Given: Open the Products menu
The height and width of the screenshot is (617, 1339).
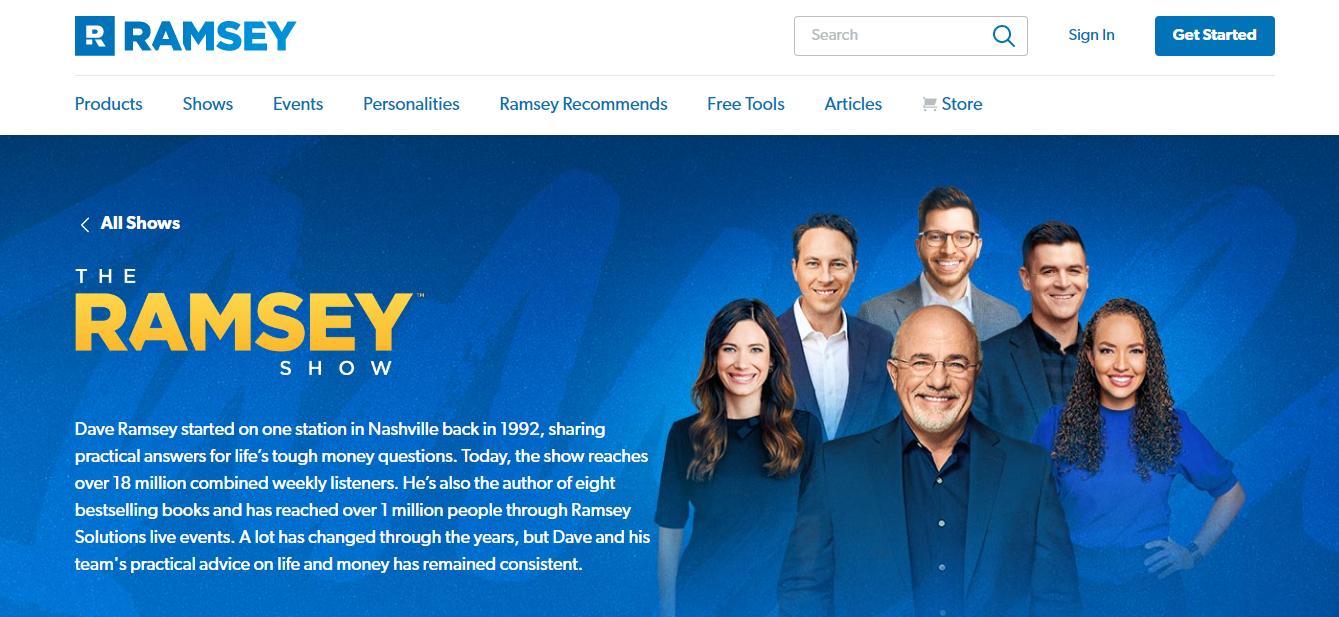Looking at the screenshot, I should (109, 104).
